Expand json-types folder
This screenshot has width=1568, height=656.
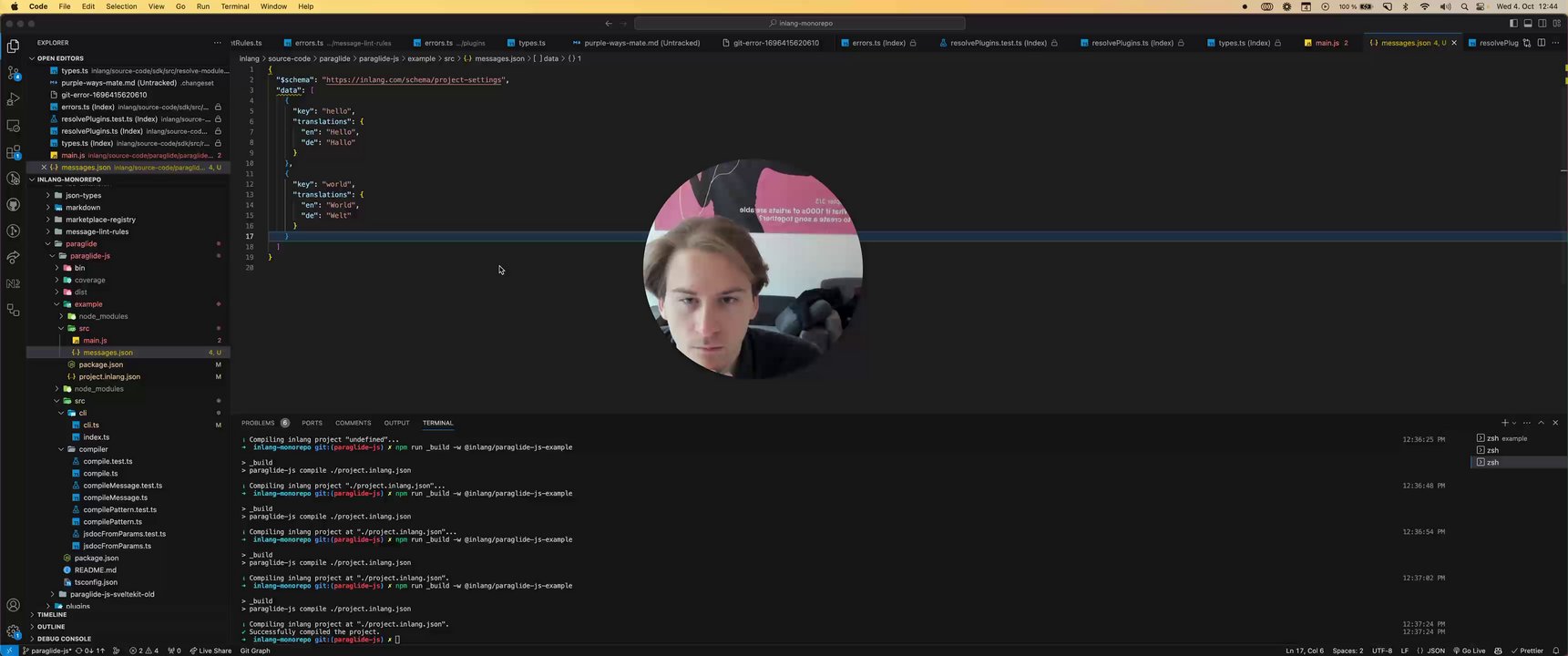83,195
